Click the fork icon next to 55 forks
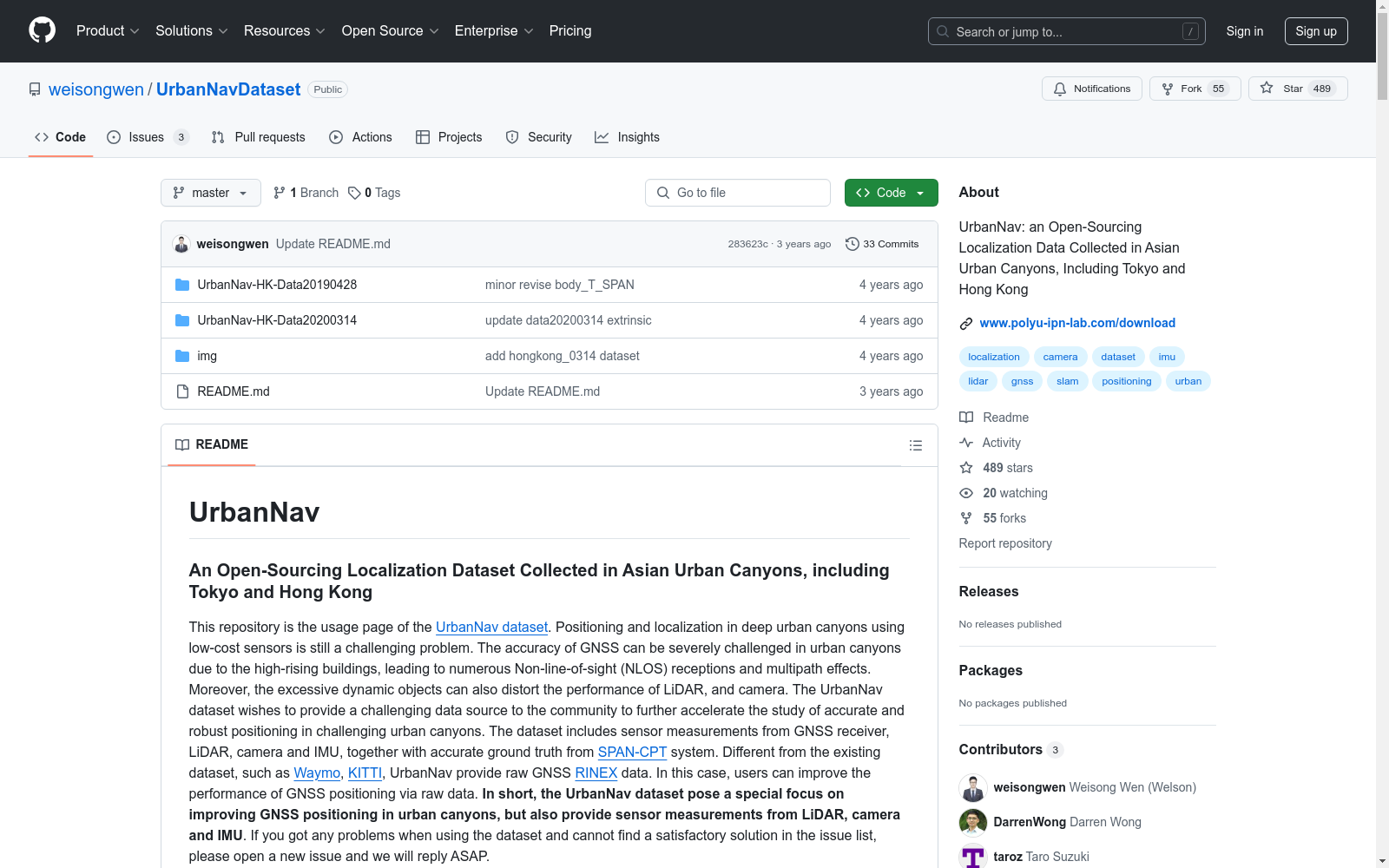 point(966,518)
